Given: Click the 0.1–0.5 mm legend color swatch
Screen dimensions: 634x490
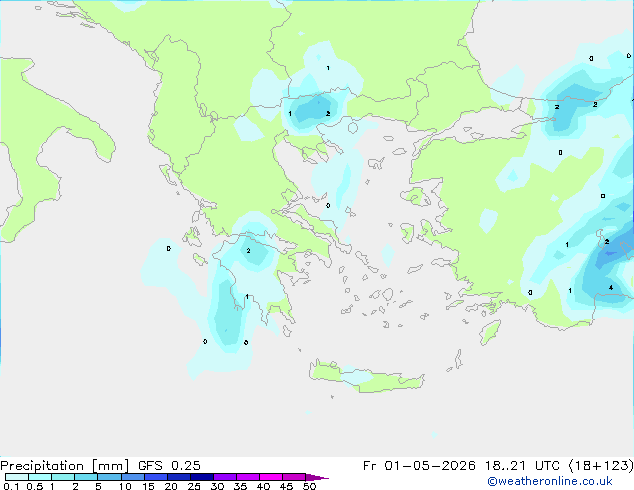Looking at the screenshot, I should tap(17, 477).
